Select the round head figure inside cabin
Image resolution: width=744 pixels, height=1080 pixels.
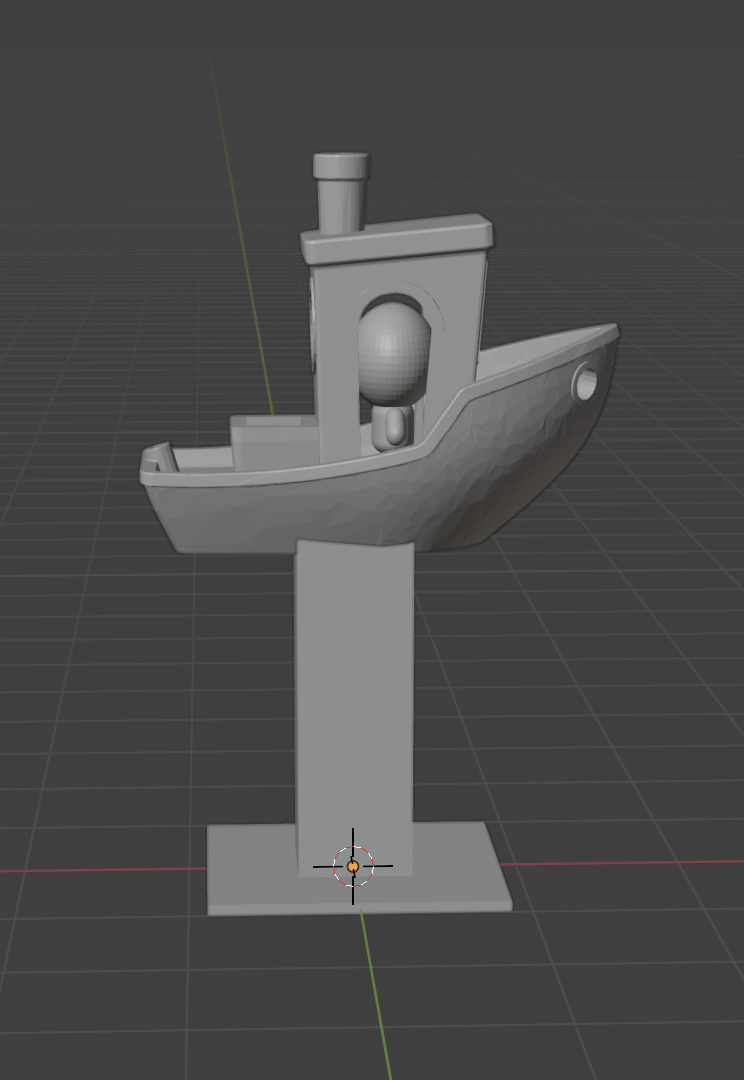point(393,353)
